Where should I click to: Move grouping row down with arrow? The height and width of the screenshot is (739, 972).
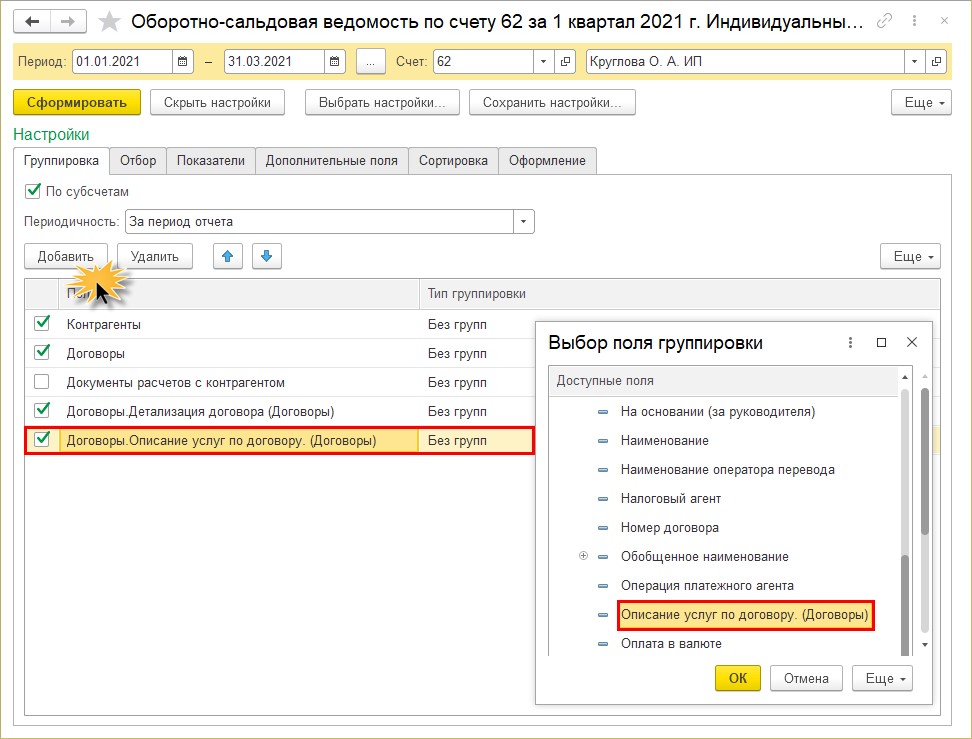(267, 256)
